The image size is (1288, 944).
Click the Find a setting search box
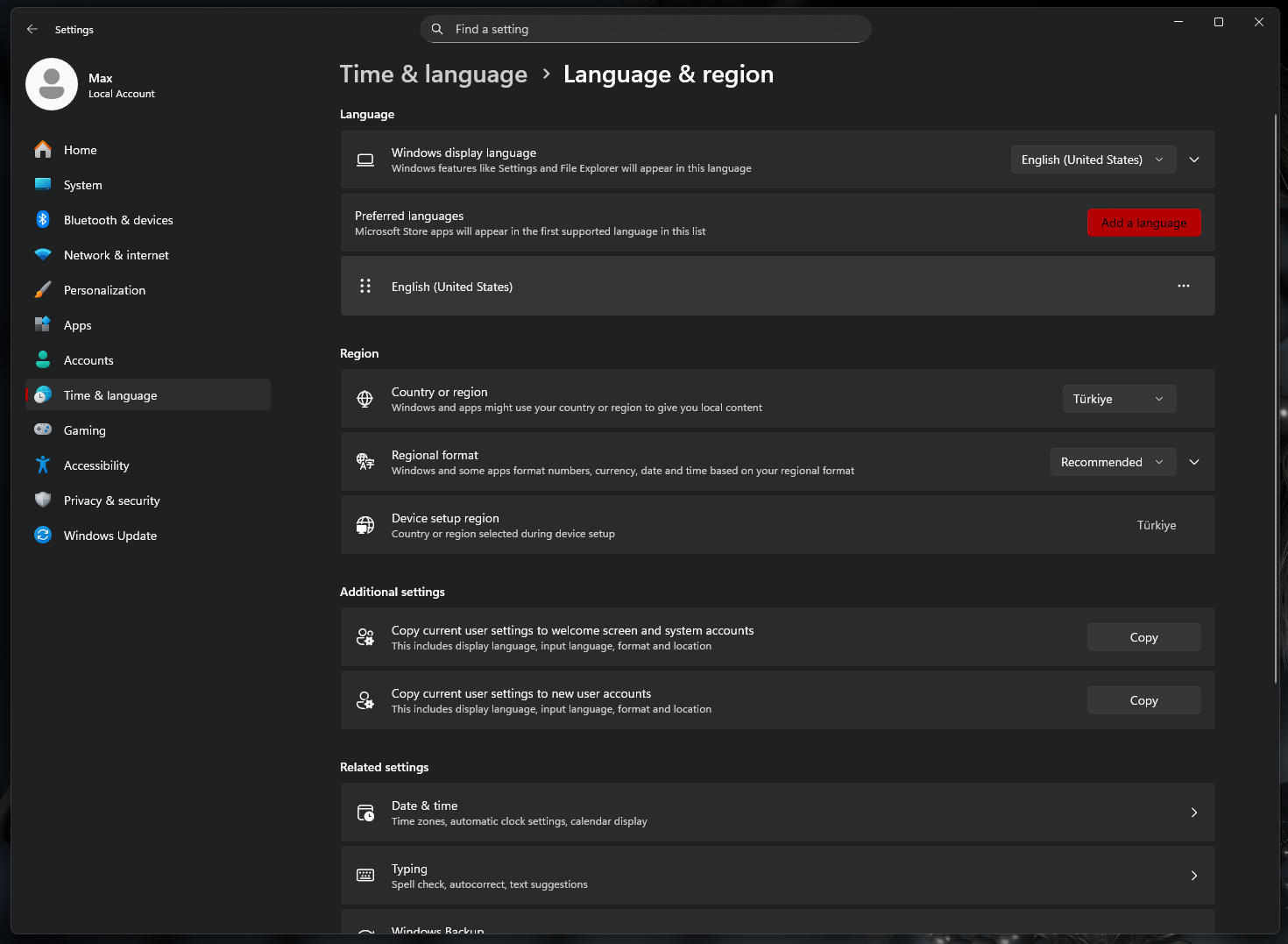coord(646,29)
